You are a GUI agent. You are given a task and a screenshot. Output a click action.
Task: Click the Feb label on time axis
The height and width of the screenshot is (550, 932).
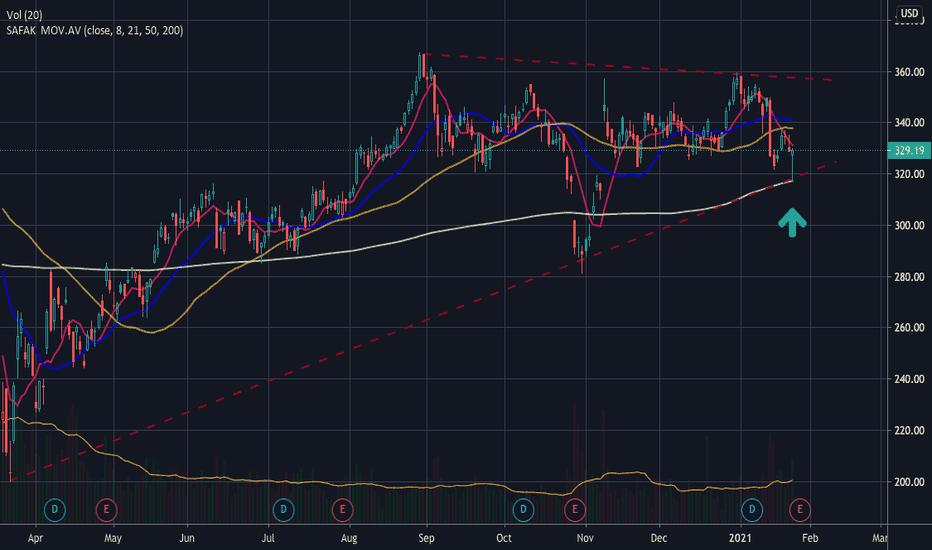810,538
